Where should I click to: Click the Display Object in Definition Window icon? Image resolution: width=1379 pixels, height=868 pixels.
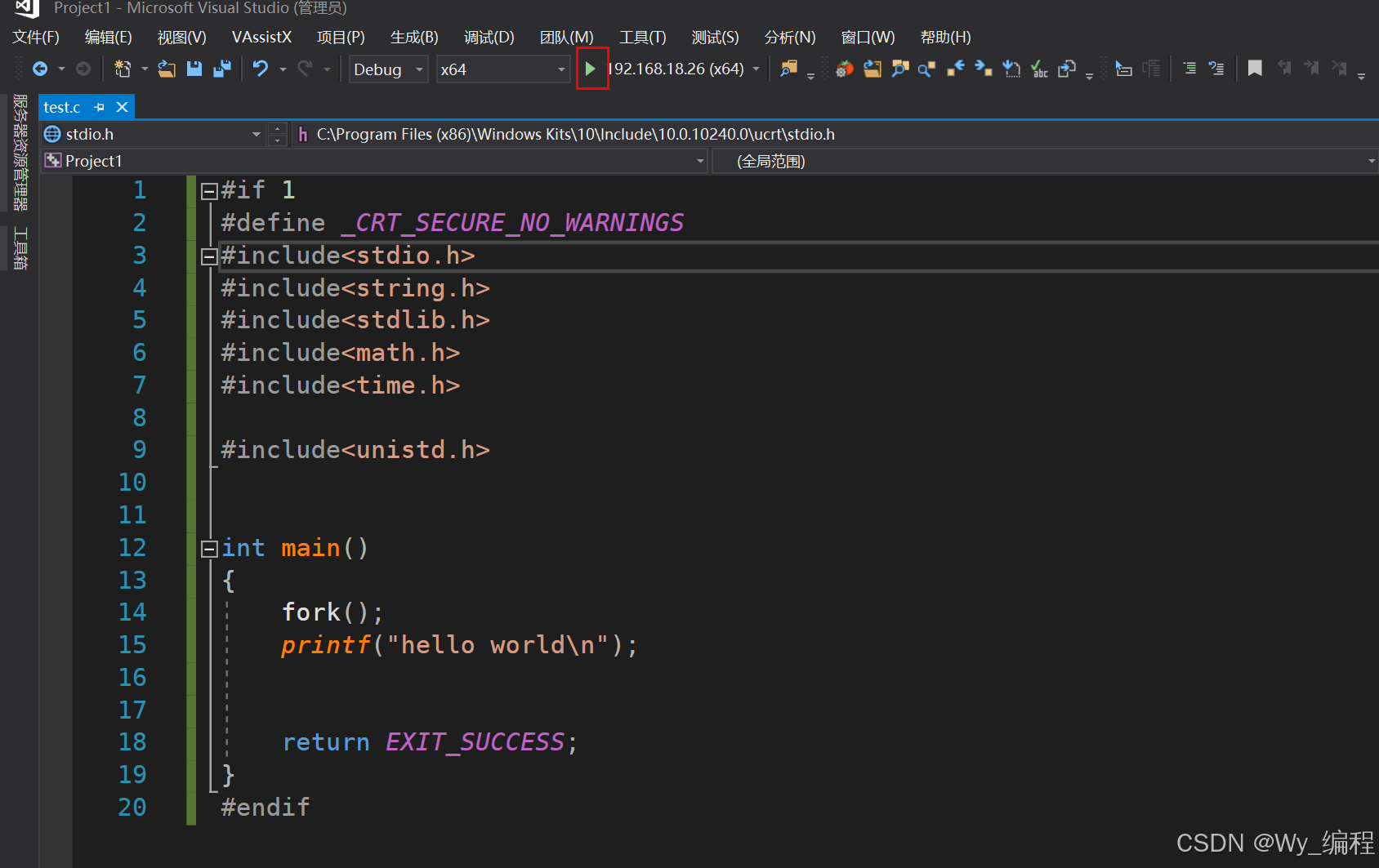point(1124,69)
